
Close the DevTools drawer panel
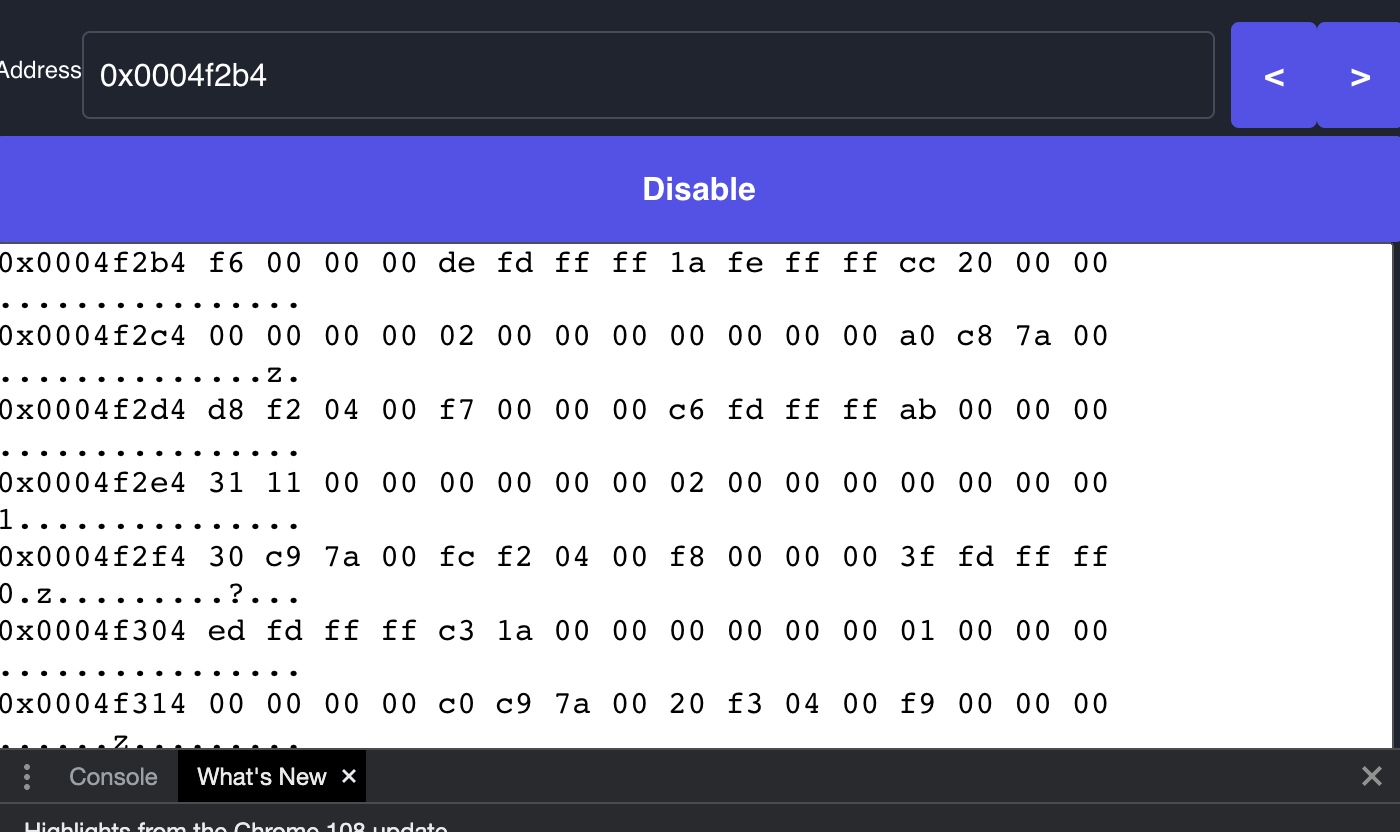[1371, 776]
